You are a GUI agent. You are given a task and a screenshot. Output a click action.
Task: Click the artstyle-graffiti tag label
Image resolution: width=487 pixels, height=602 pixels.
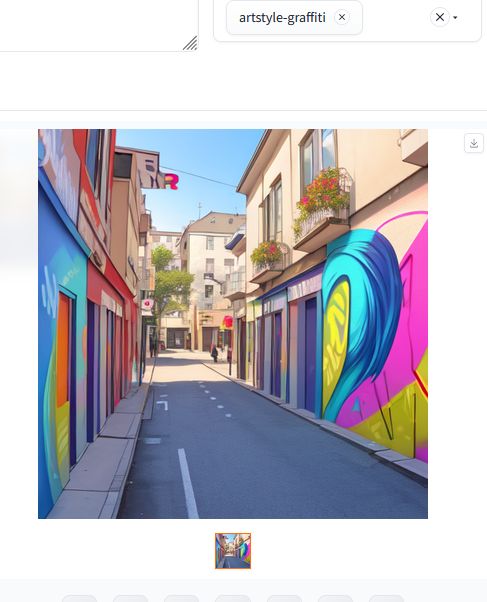(x=282, y=17)
